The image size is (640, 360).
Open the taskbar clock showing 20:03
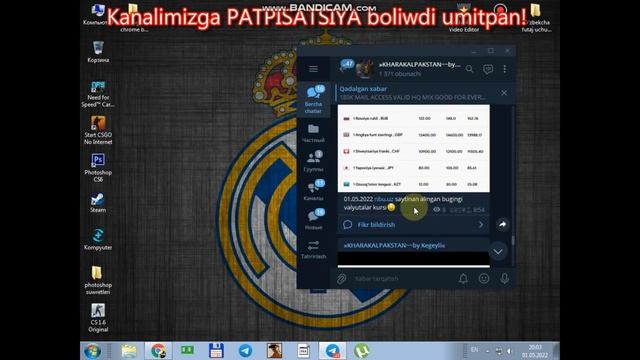click(x=535, y=351)
